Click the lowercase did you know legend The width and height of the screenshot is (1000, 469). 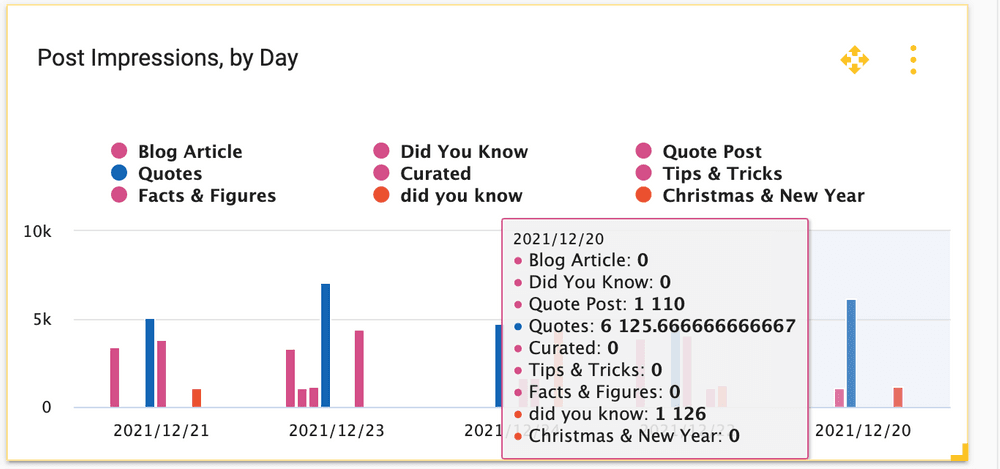(461, 196)
